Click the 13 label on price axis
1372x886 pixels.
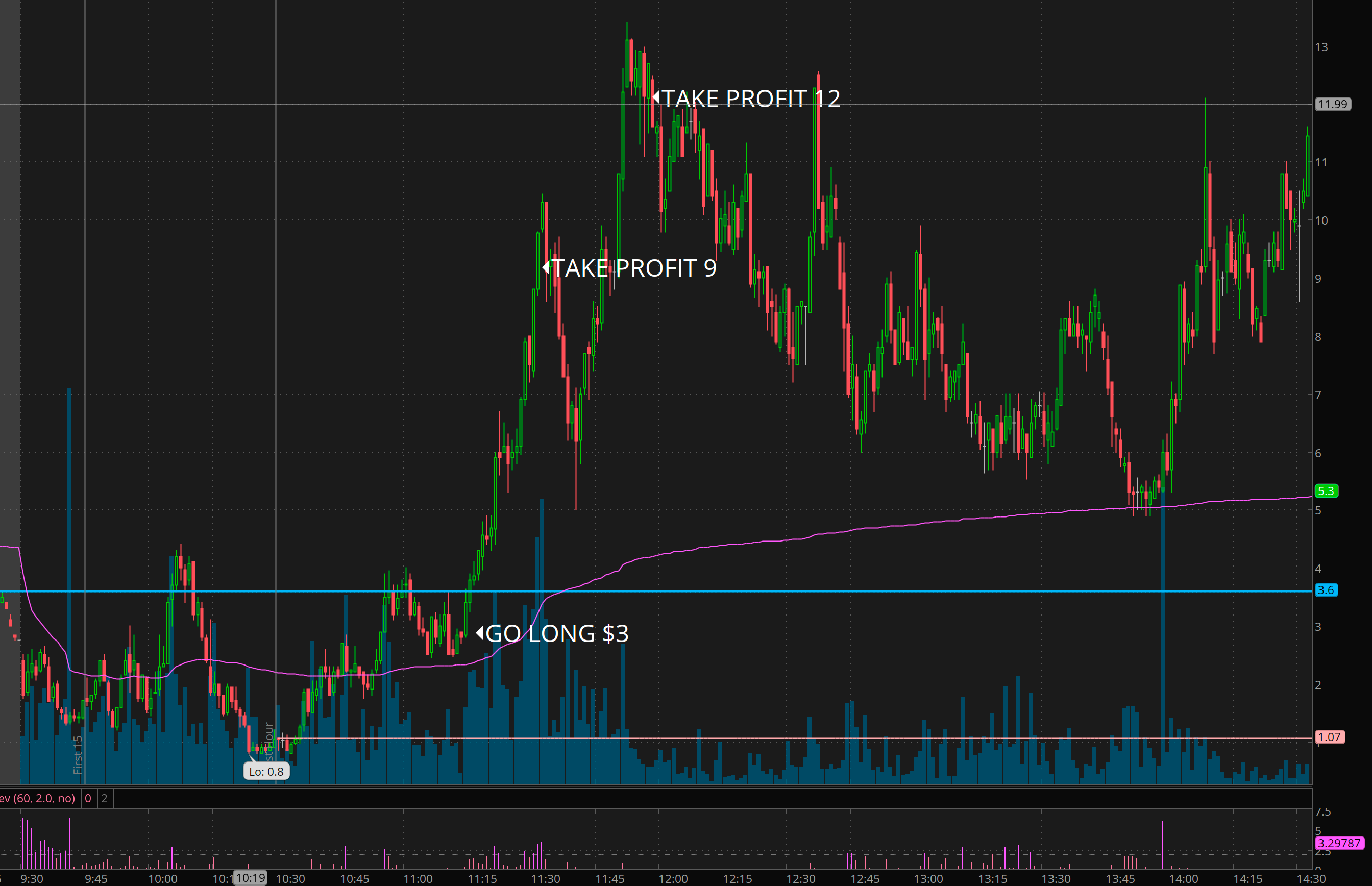pos(1321,47)
